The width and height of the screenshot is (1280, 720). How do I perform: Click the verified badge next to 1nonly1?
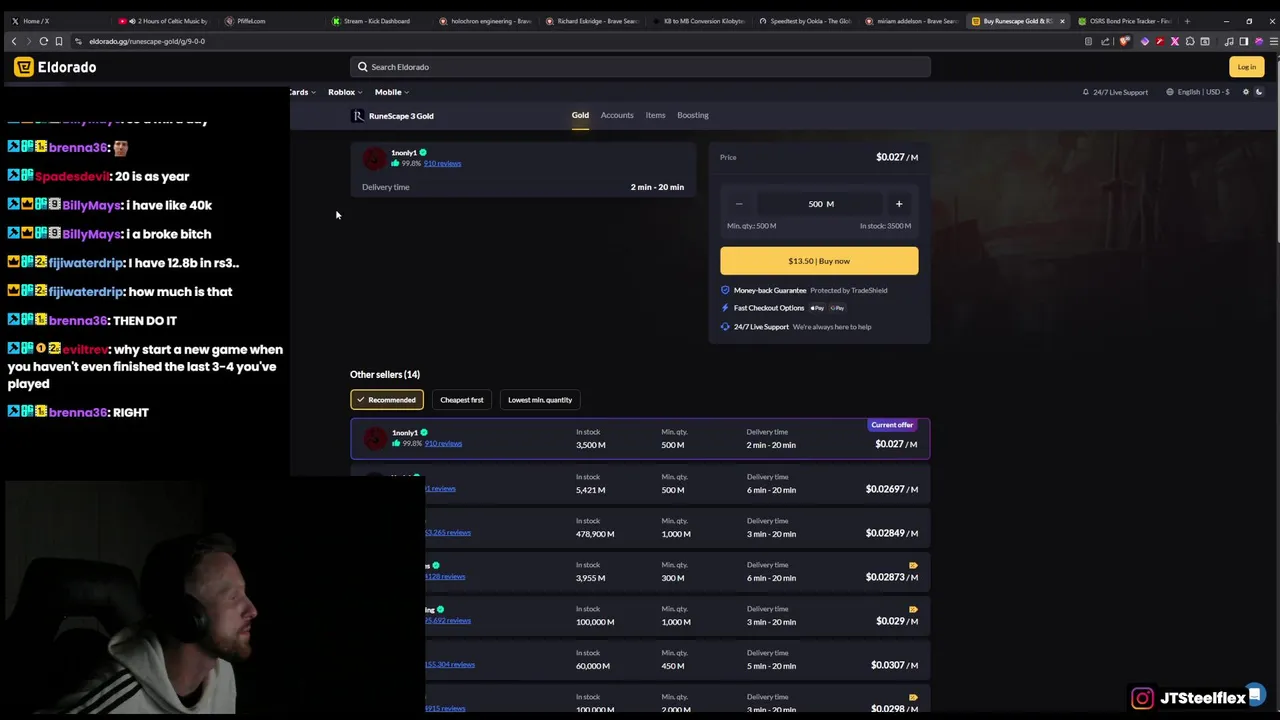tap(423, 153)
